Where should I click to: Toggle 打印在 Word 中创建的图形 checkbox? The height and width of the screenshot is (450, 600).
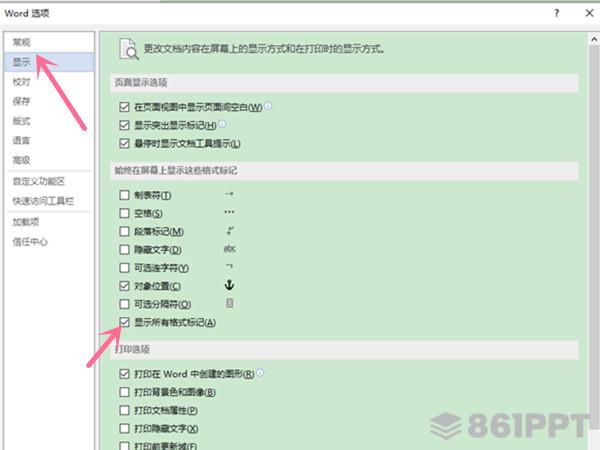(124, 374)
